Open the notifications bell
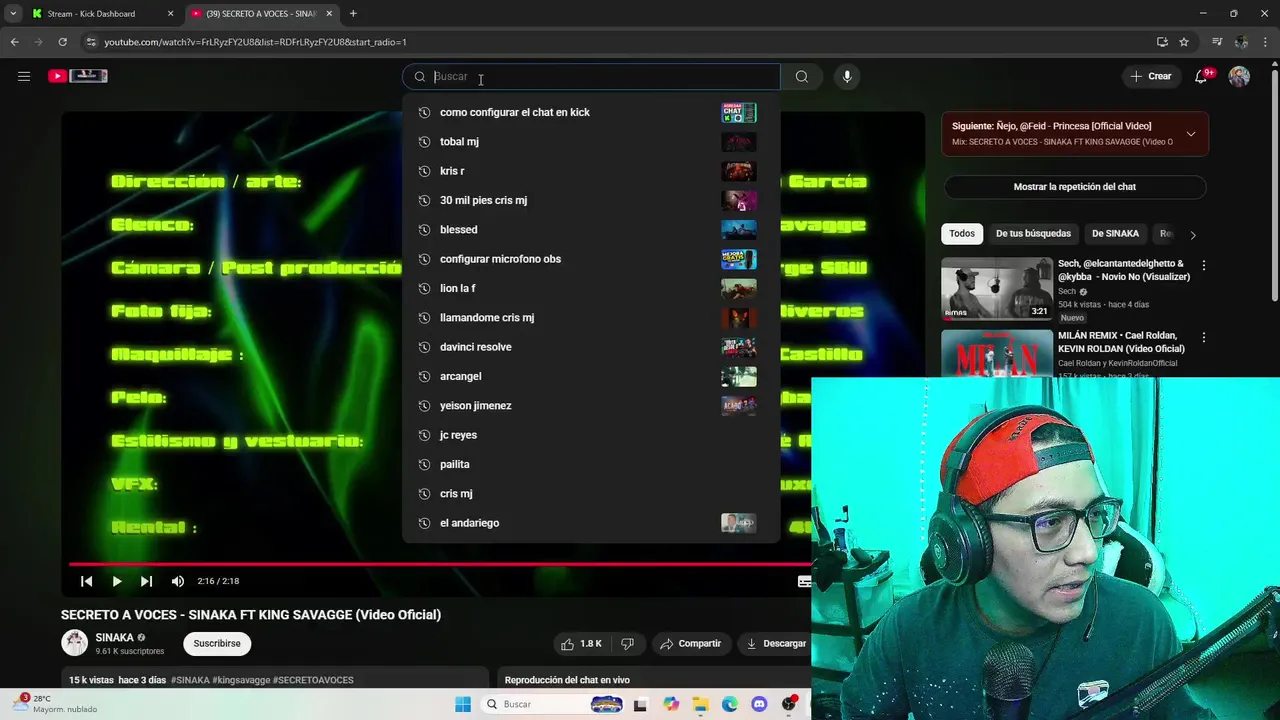Viewport: 1280px width, 720px height. 1202,76
